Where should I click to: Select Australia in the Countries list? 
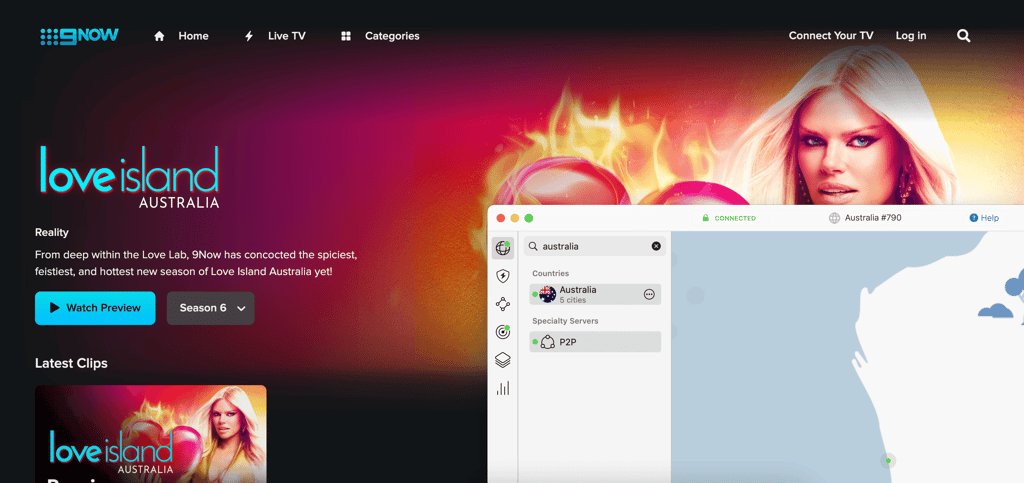point(595,294)
